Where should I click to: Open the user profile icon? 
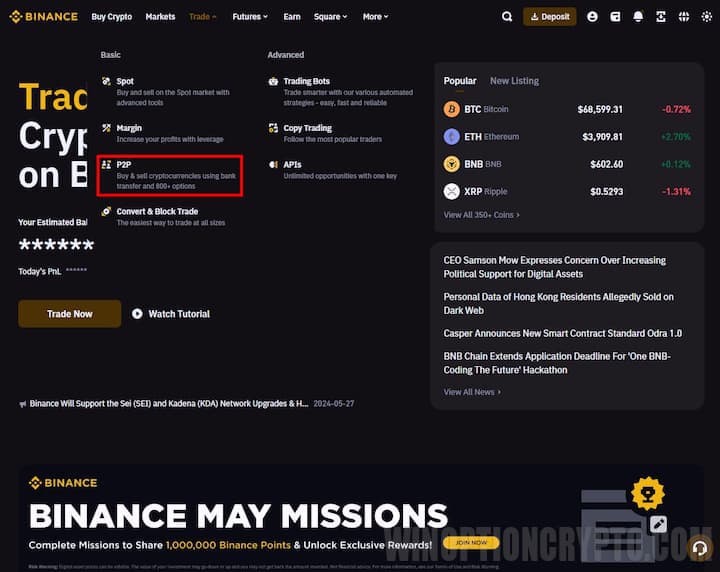[593, 17]
